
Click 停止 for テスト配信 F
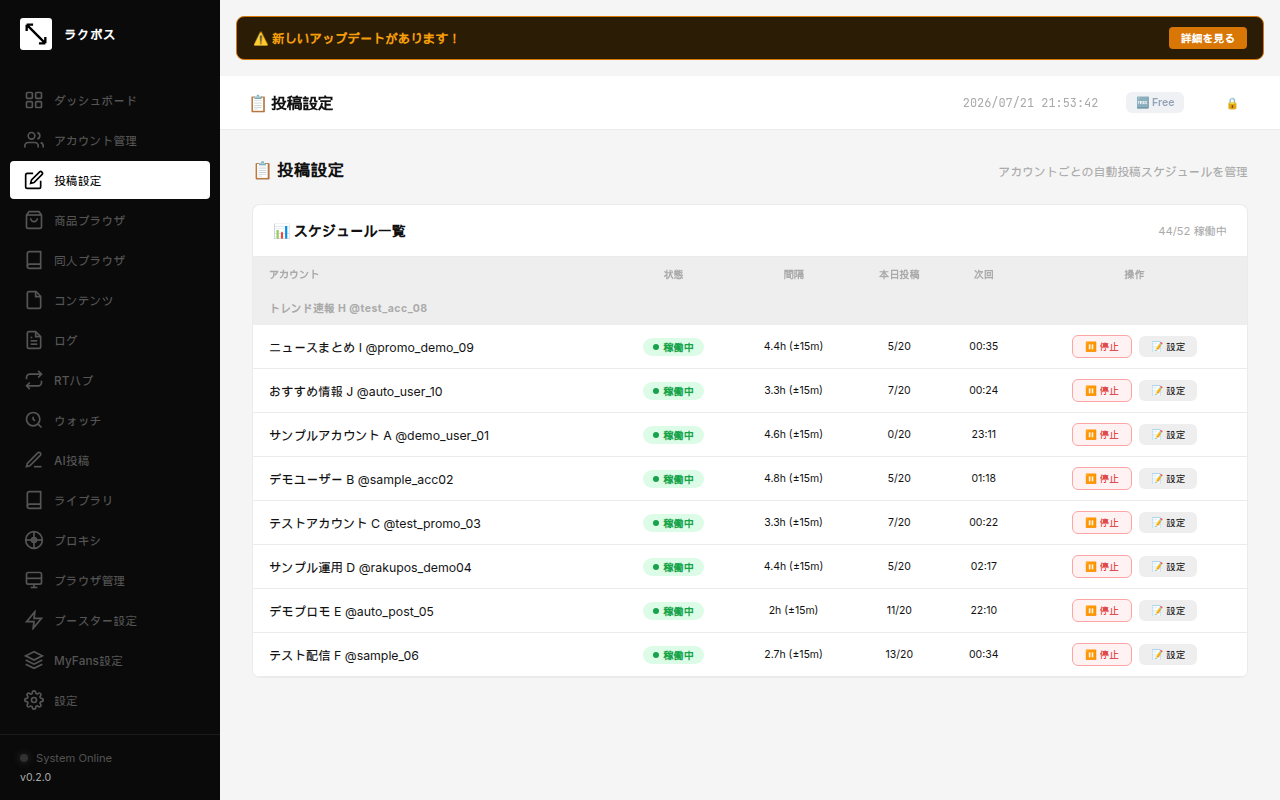point(1102,654)
